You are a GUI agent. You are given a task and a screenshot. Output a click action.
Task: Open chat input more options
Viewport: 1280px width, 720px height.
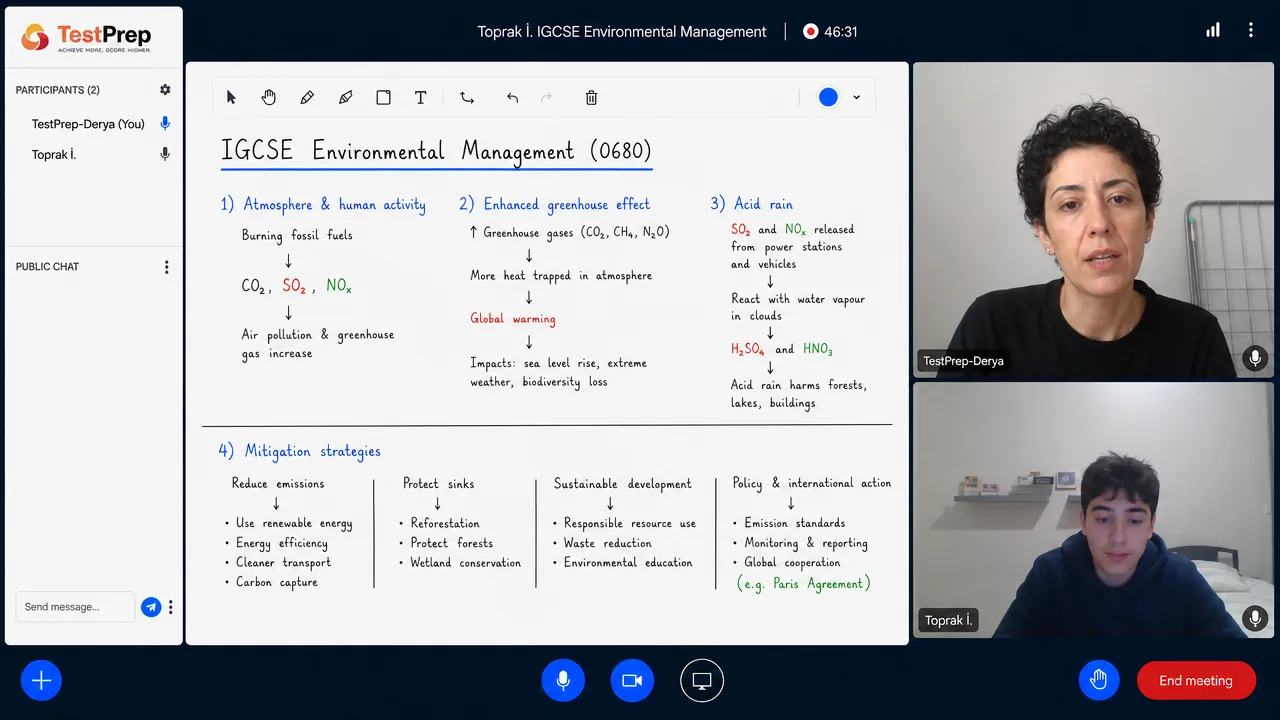coord(171,607)
